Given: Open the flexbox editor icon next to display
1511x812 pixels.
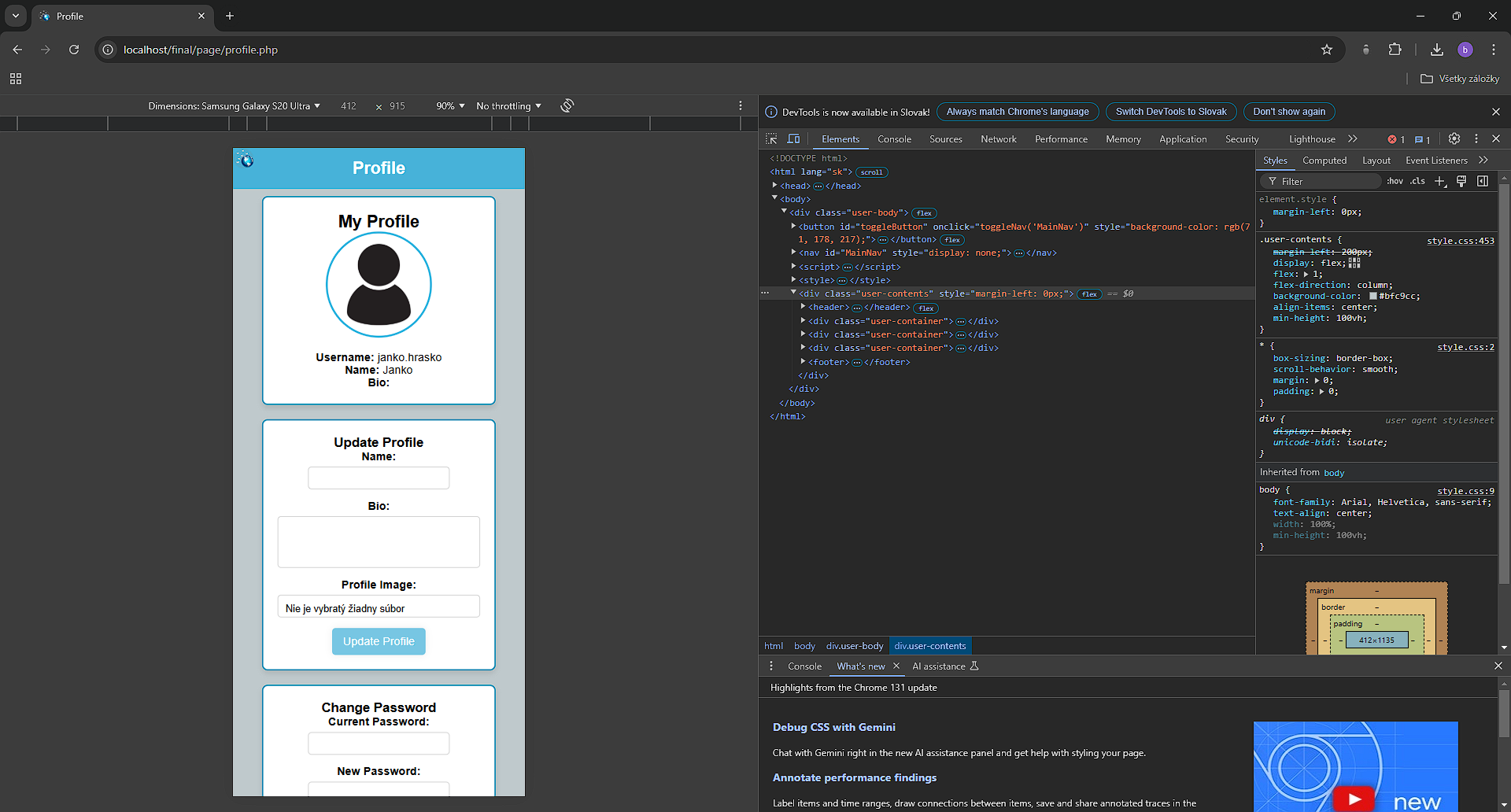Looking at the screenshot, I should 1354,263.
